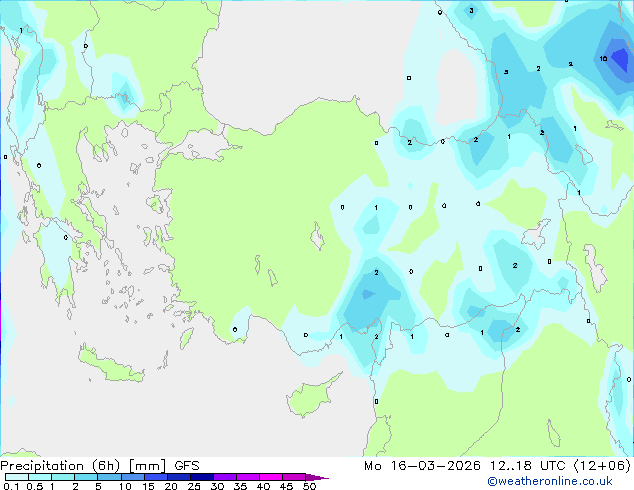Click the '[mm]' unit label
Image resolution: width=634 pixels, height=490 pixels.
click(x=147, y=466)
